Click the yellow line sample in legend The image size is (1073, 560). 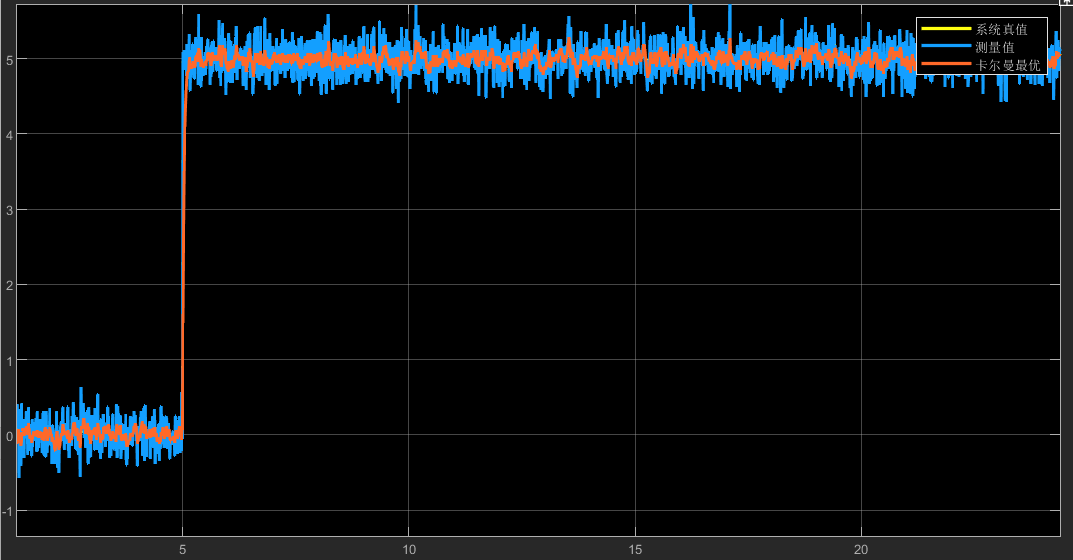(946, 29)
